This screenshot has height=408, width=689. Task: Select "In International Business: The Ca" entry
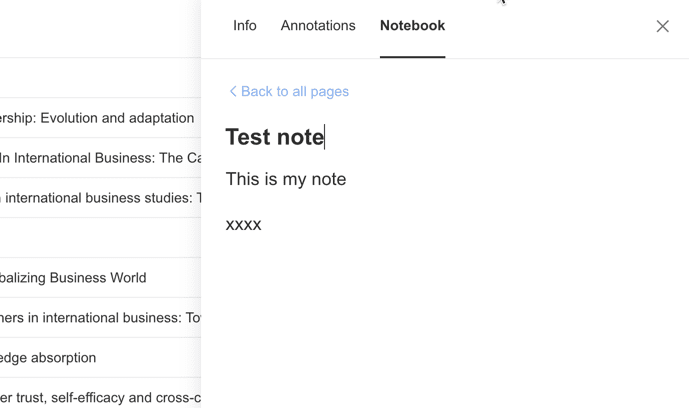pyautogui.click(x=100, y=158)
